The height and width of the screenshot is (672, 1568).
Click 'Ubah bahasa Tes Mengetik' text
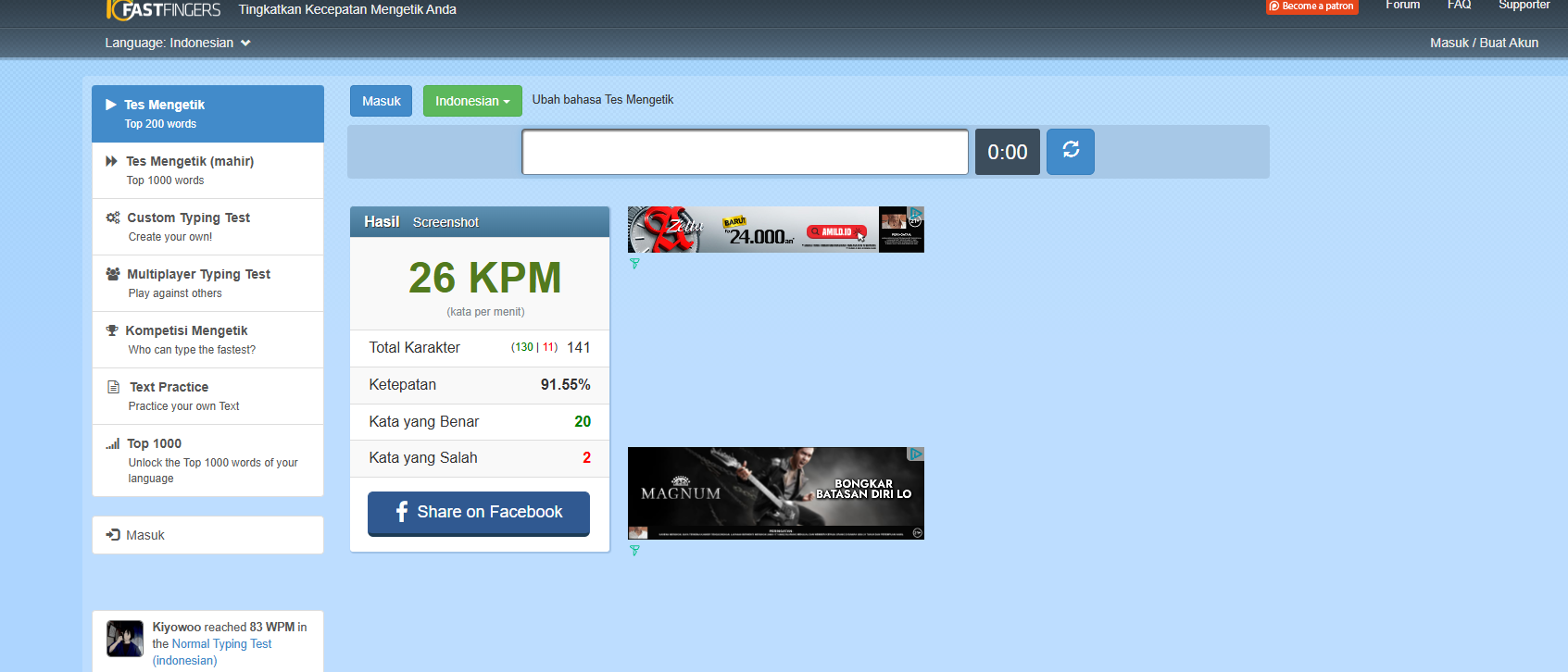[x=603, y=100]
